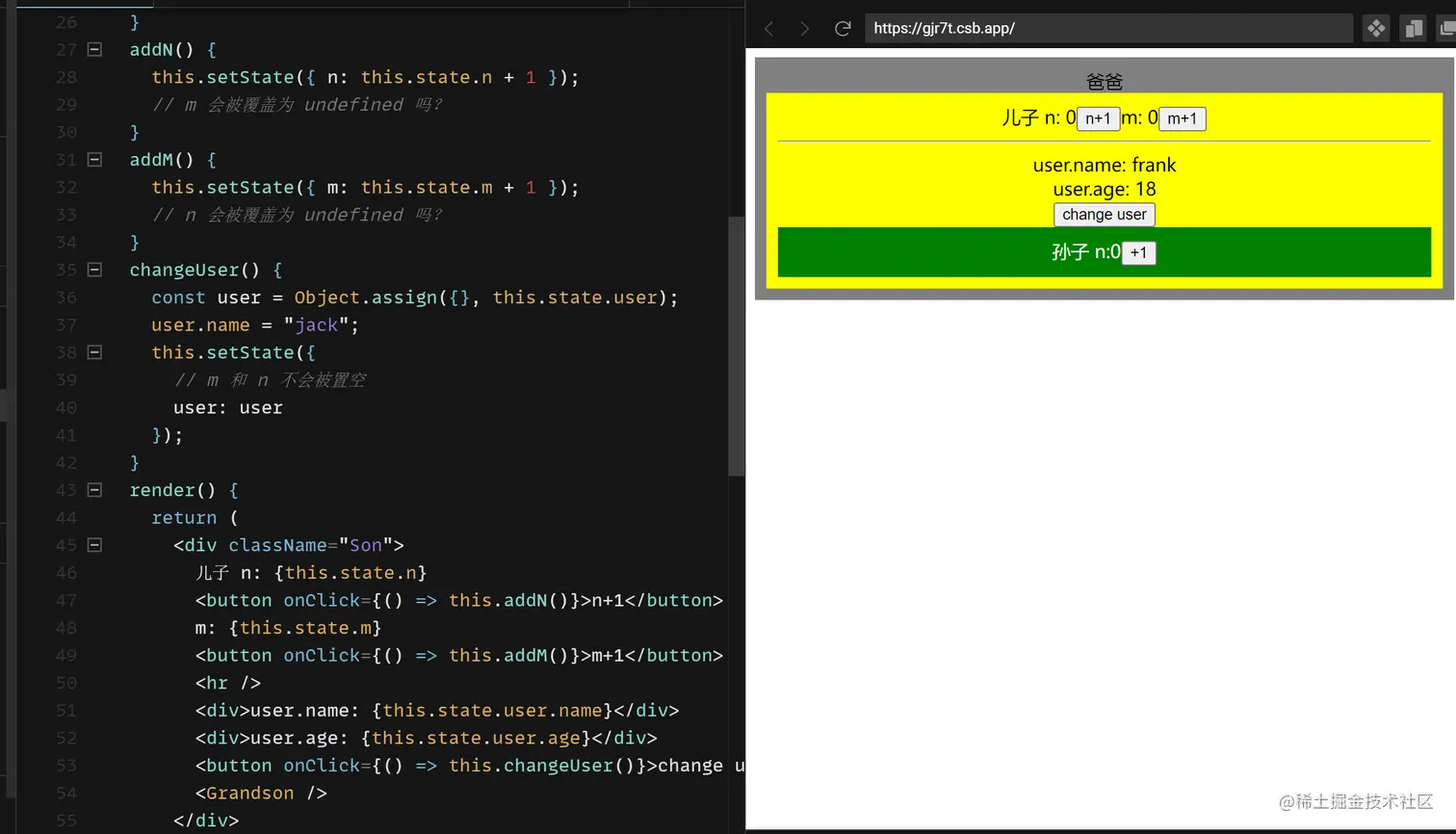
Task: Click the preview URL address field
Action: (1107, 28)
